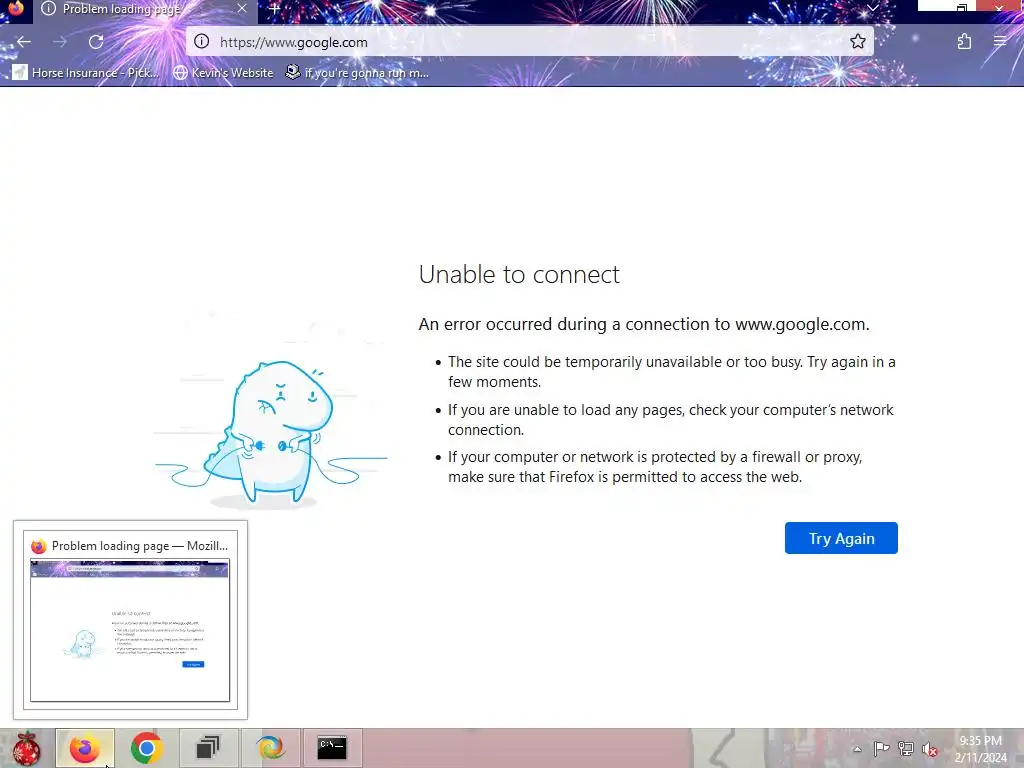Reload the page with the refresh icon
The width and height of the screenshot is (1024, 768).
pos(96,42)
